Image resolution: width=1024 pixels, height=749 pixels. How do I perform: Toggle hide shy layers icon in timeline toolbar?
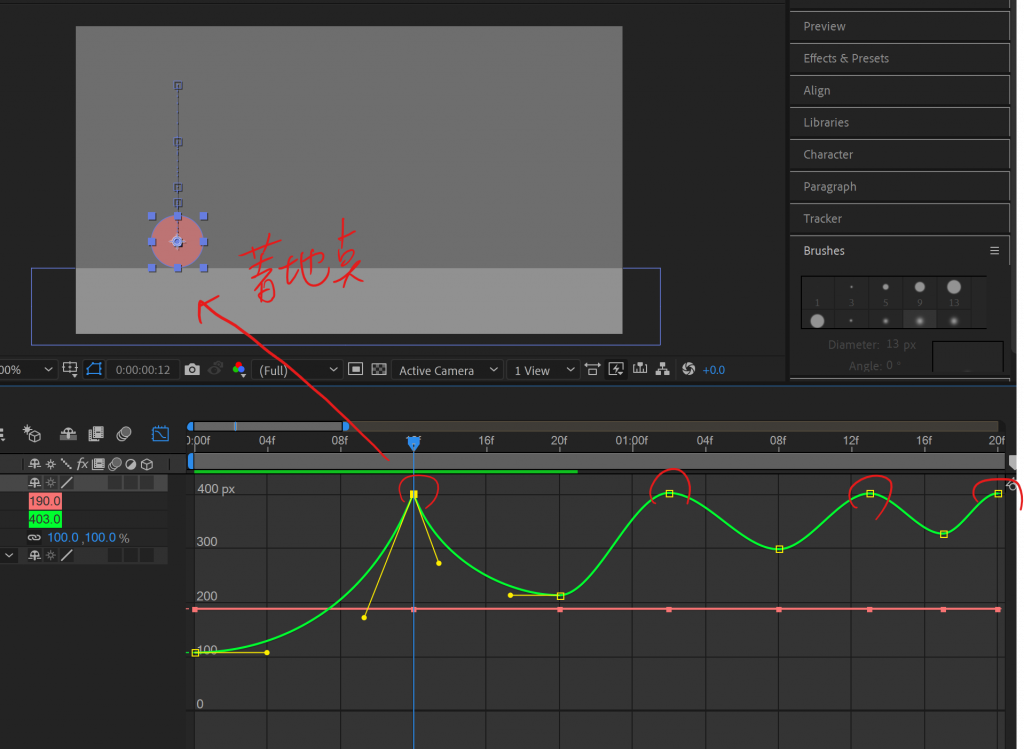(x=68, y=434)
